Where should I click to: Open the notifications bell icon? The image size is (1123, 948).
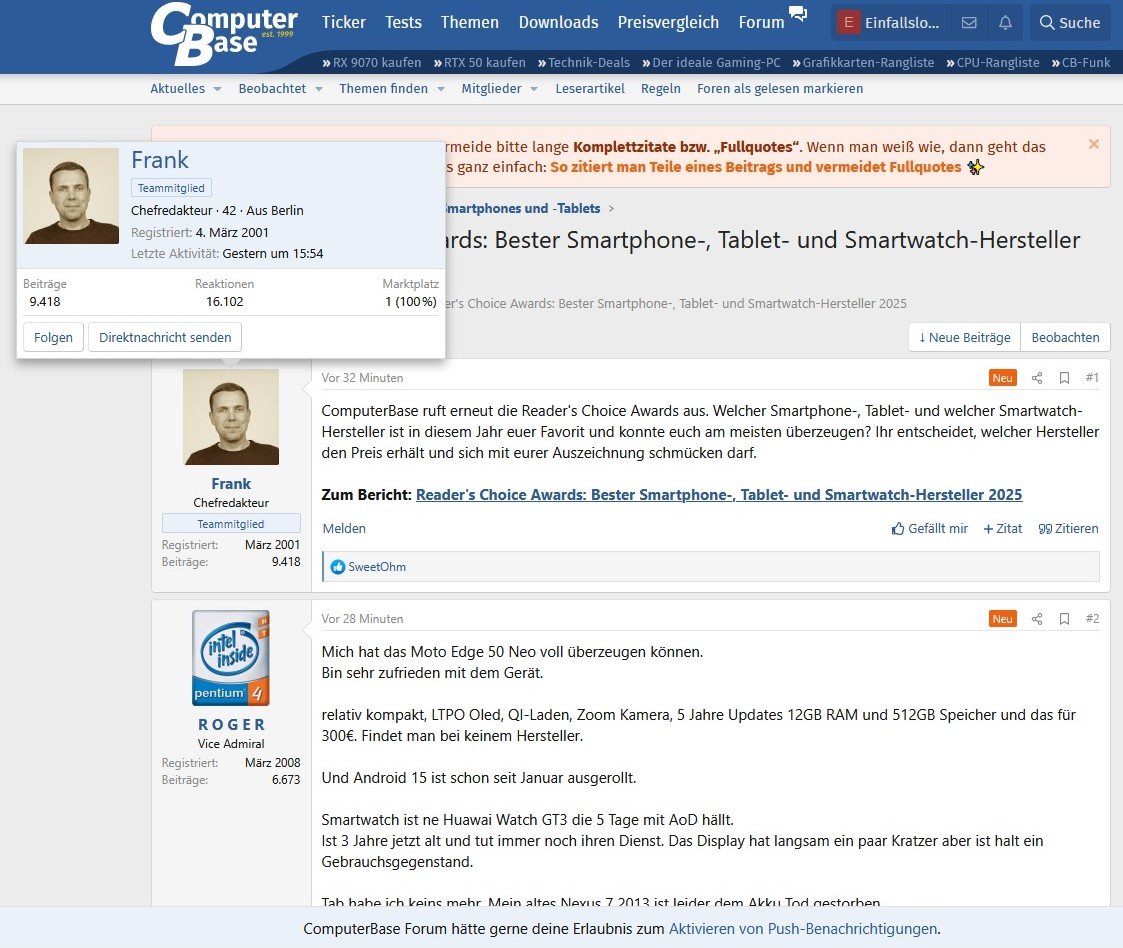pyautogui.click(x=1006, y=23)
